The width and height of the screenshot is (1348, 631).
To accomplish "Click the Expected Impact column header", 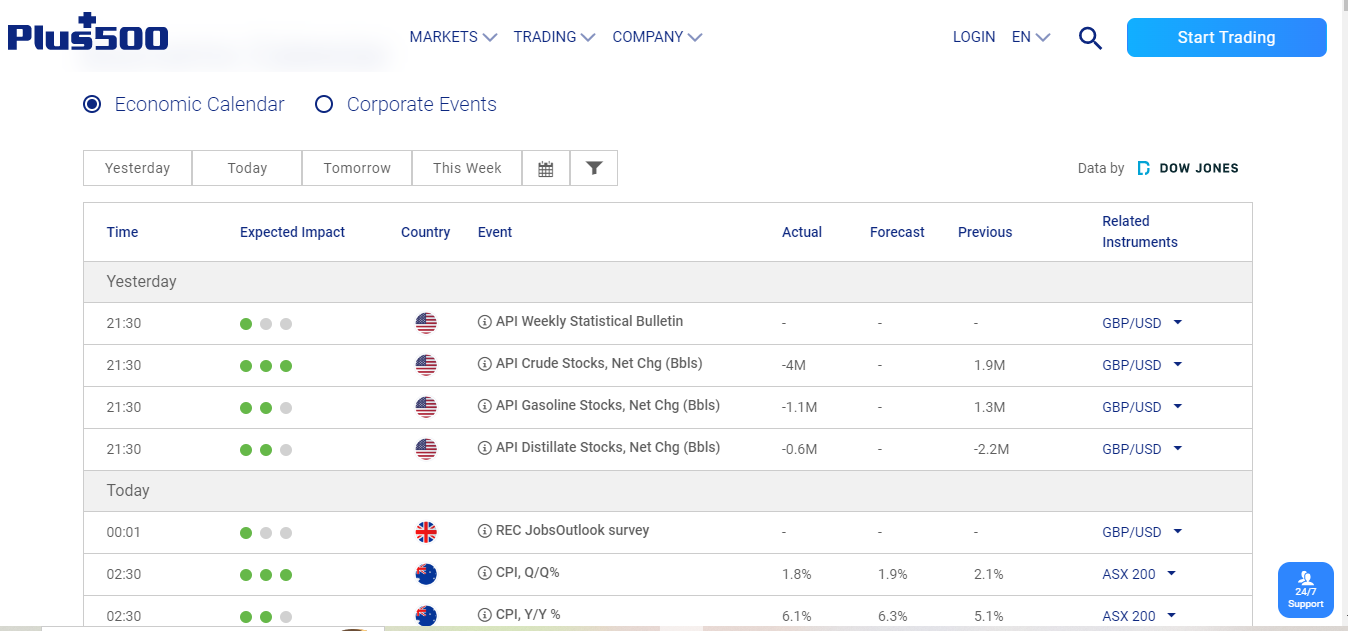I will 292,232.
